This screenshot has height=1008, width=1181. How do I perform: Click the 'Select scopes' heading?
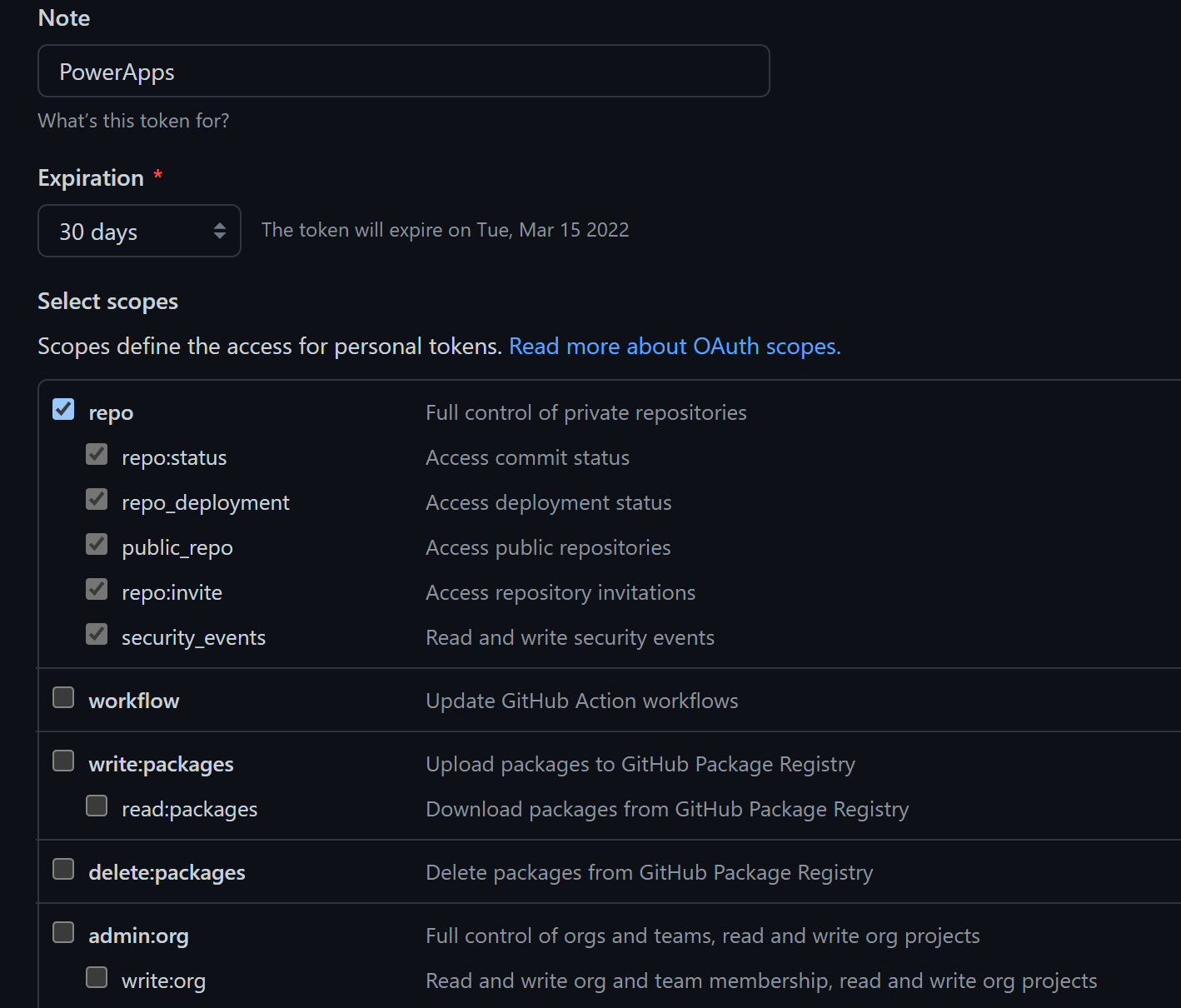[x=108, y=302]
